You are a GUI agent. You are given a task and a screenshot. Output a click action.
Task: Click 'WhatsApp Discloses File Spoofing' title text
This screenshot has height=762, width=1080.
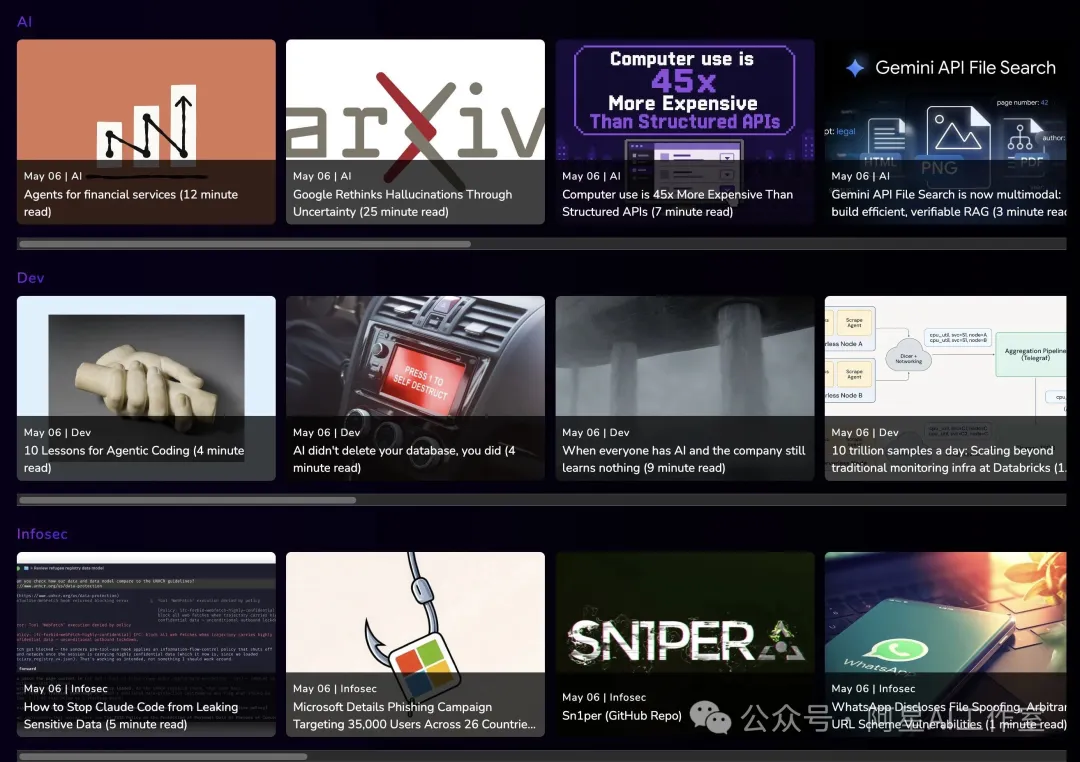click(x=948, y=715)
